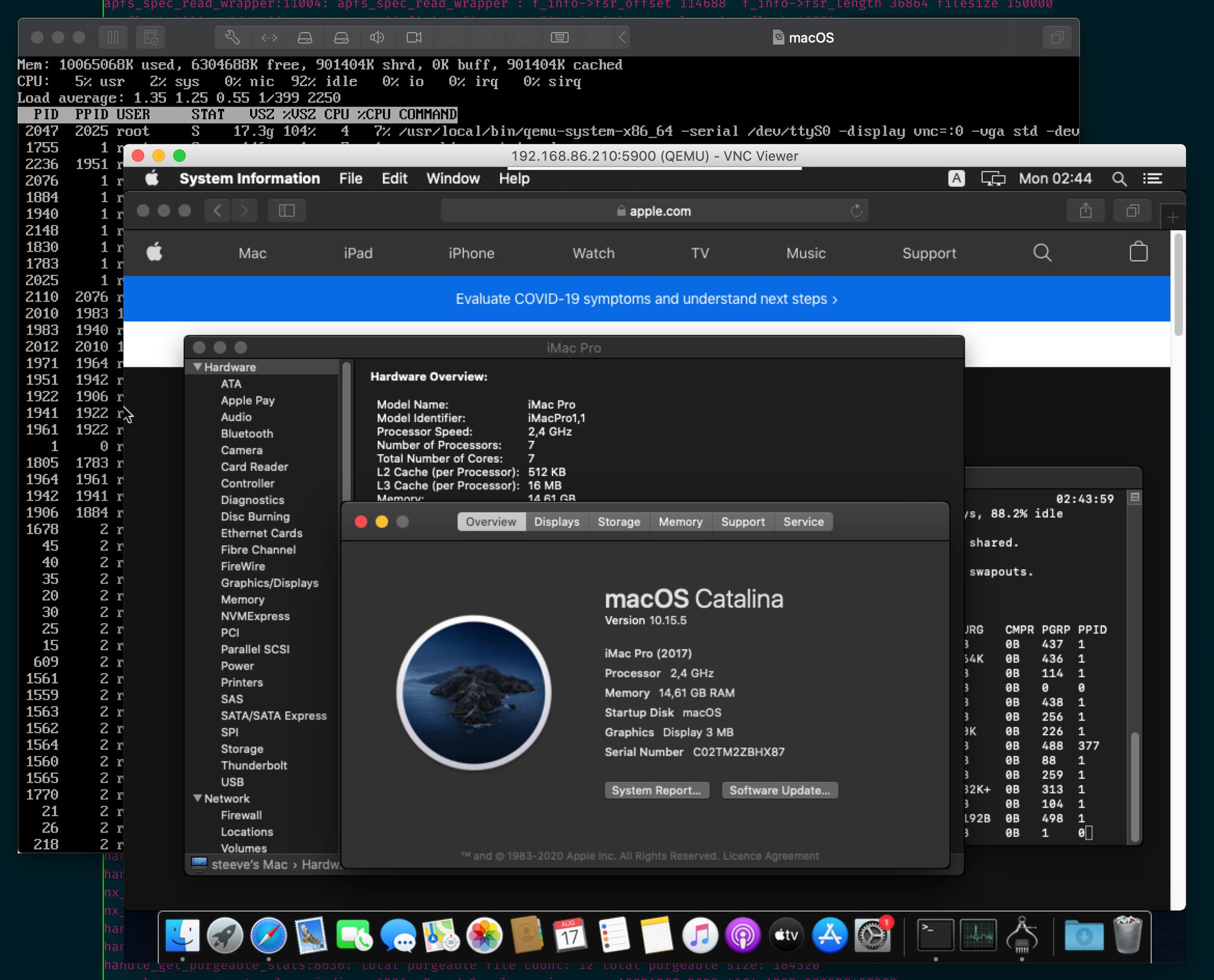
Task: Launch Music app in the Dock
Action: pos(699,936)
